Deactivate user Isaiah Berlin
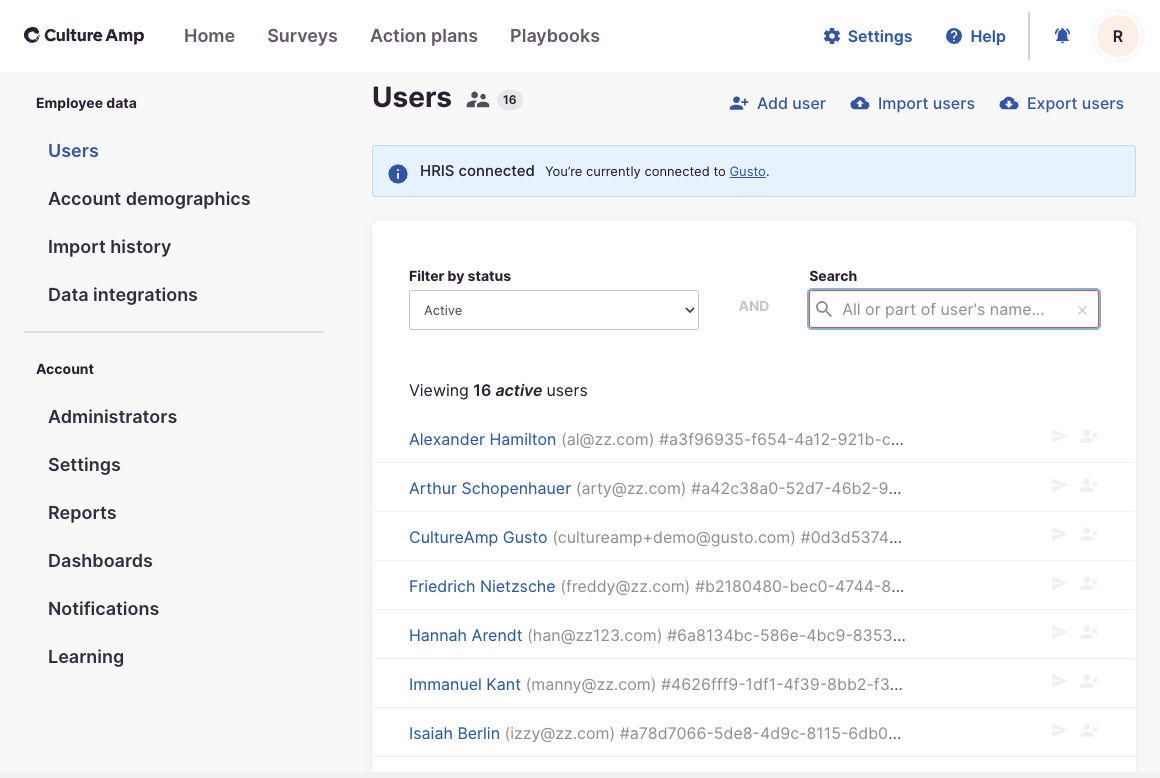 tap(1089, 730)
